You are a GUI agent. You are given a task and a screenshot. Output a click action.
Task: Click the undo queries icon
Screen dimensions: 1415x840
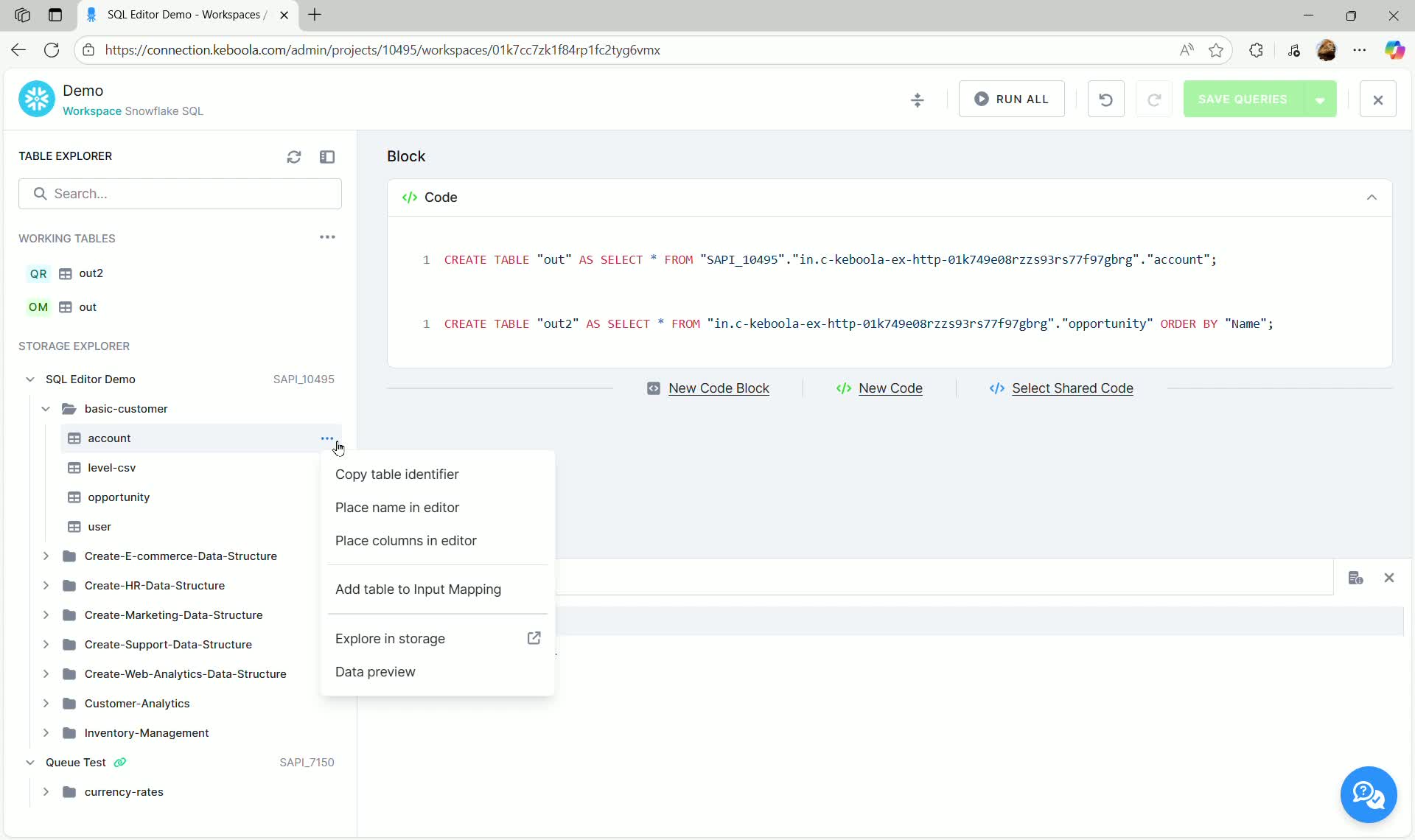[x=1105, y=99]
